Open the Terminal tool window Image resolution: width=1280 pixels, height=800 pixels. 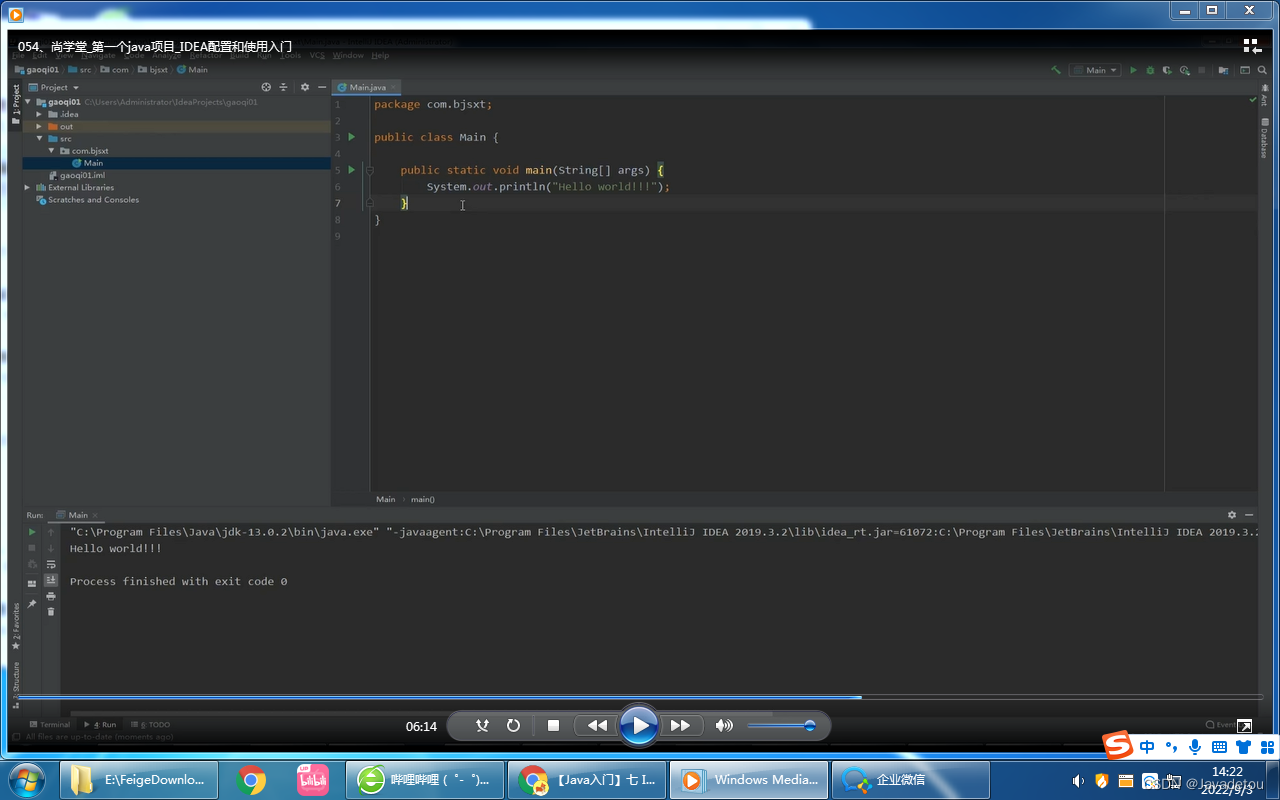click(50, 724)
